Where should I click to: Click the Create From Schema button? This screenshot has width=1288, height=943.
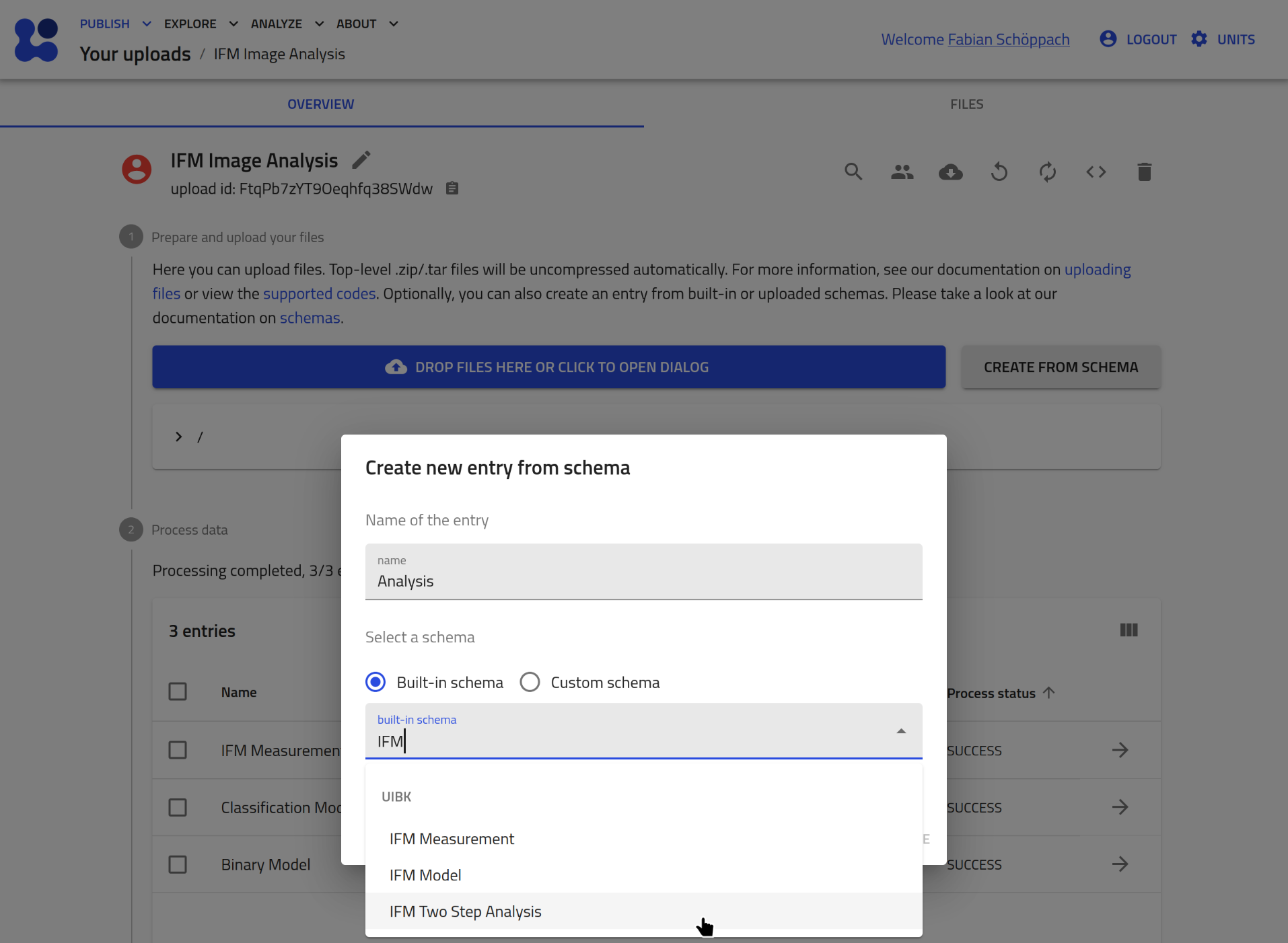coord(1061,367)
